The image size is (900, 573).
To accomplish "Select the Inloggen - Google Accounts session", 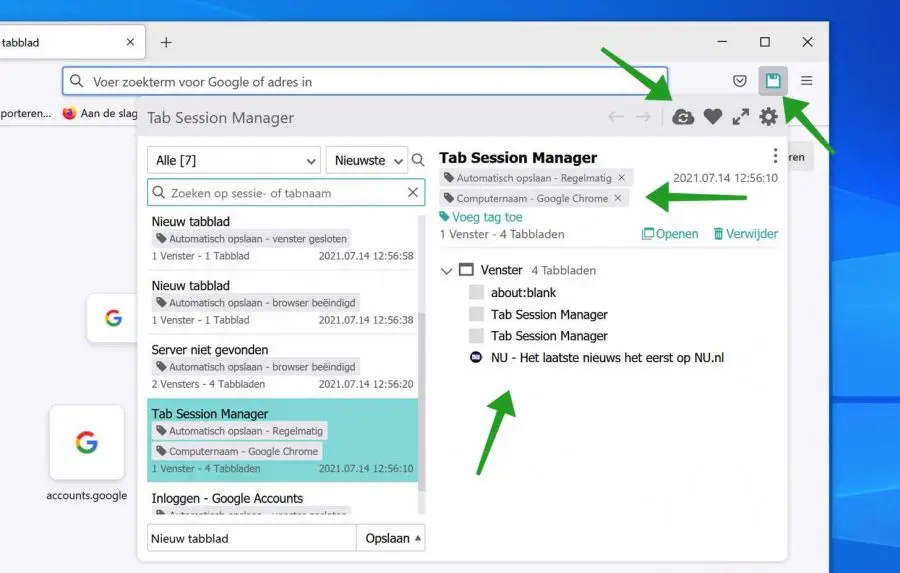I will click(x=282, y=502).
